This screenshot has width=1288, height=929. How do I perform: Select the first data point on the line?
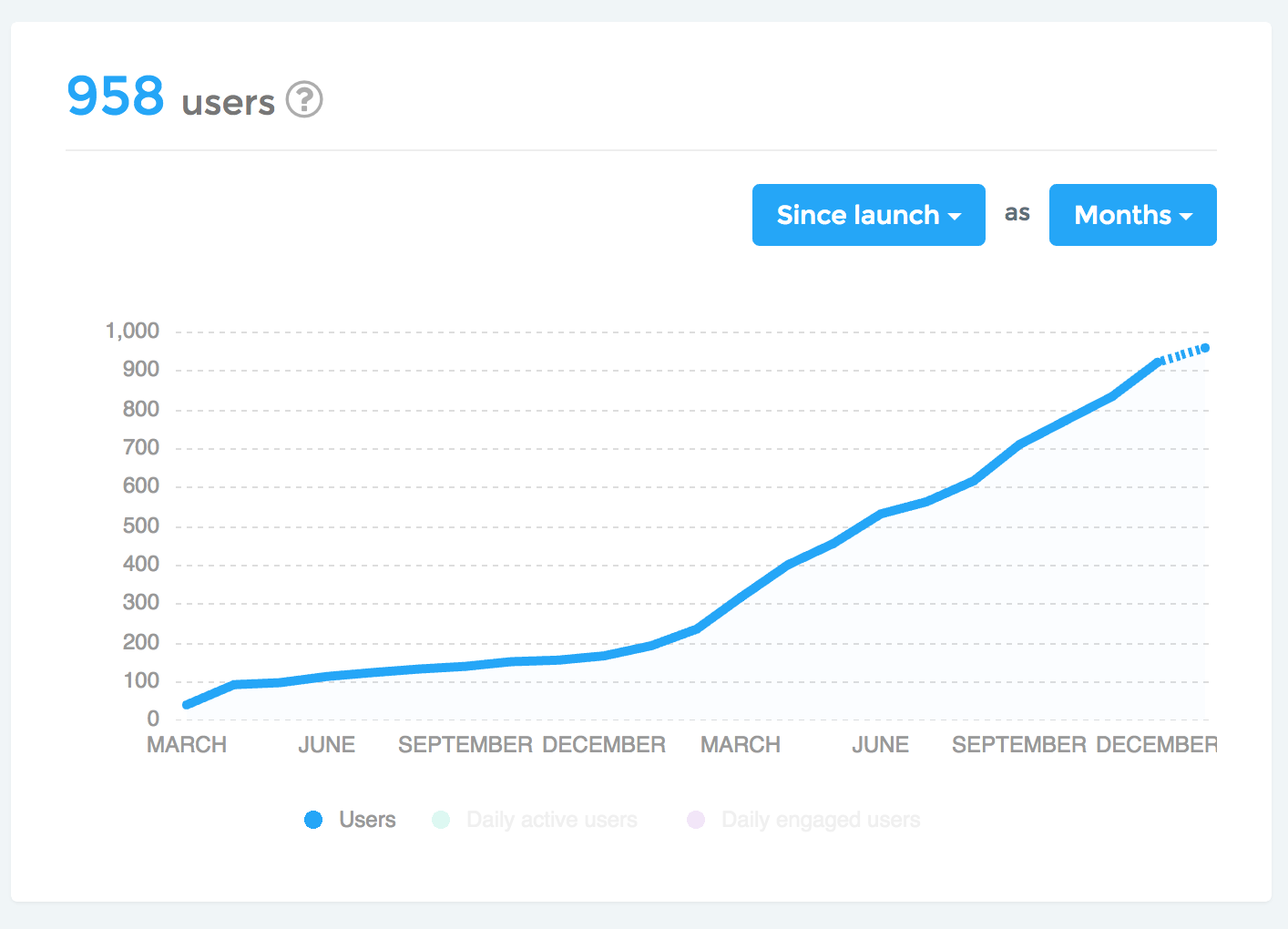tap(188, 704)
